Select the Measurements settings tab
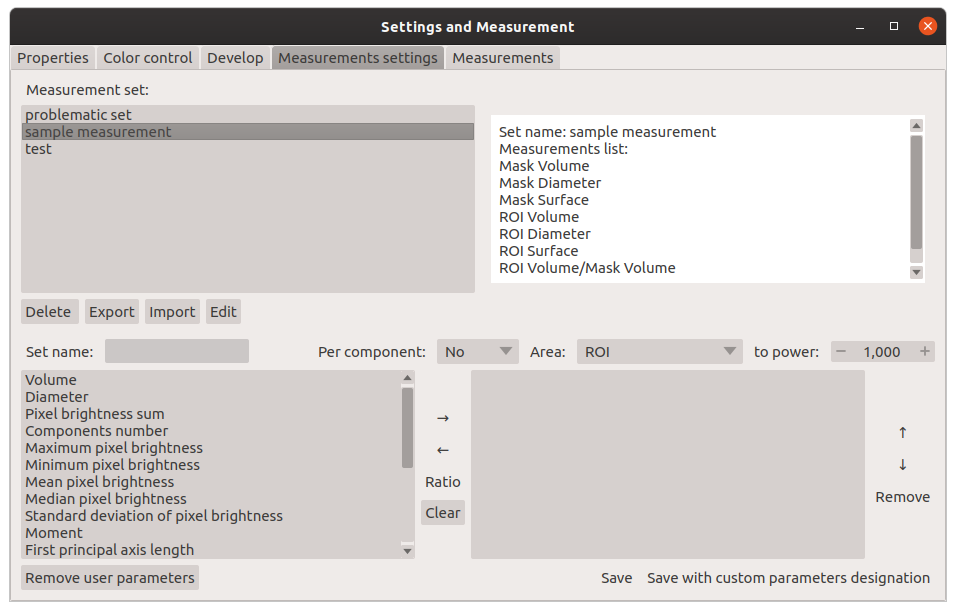 point(358,58)
